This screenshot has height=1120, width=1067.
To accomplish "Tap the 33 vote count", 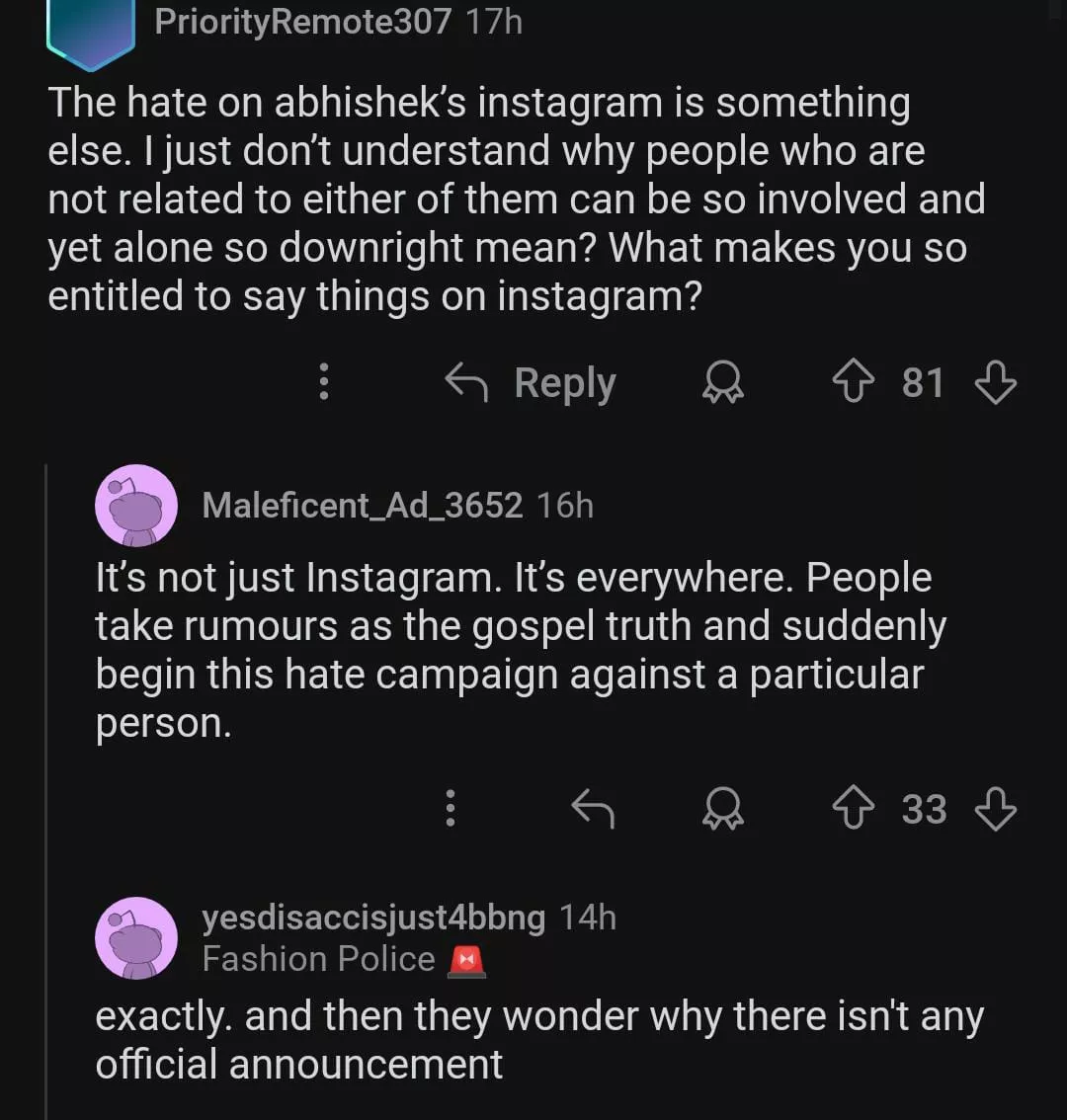I will [x=924, y=810].
